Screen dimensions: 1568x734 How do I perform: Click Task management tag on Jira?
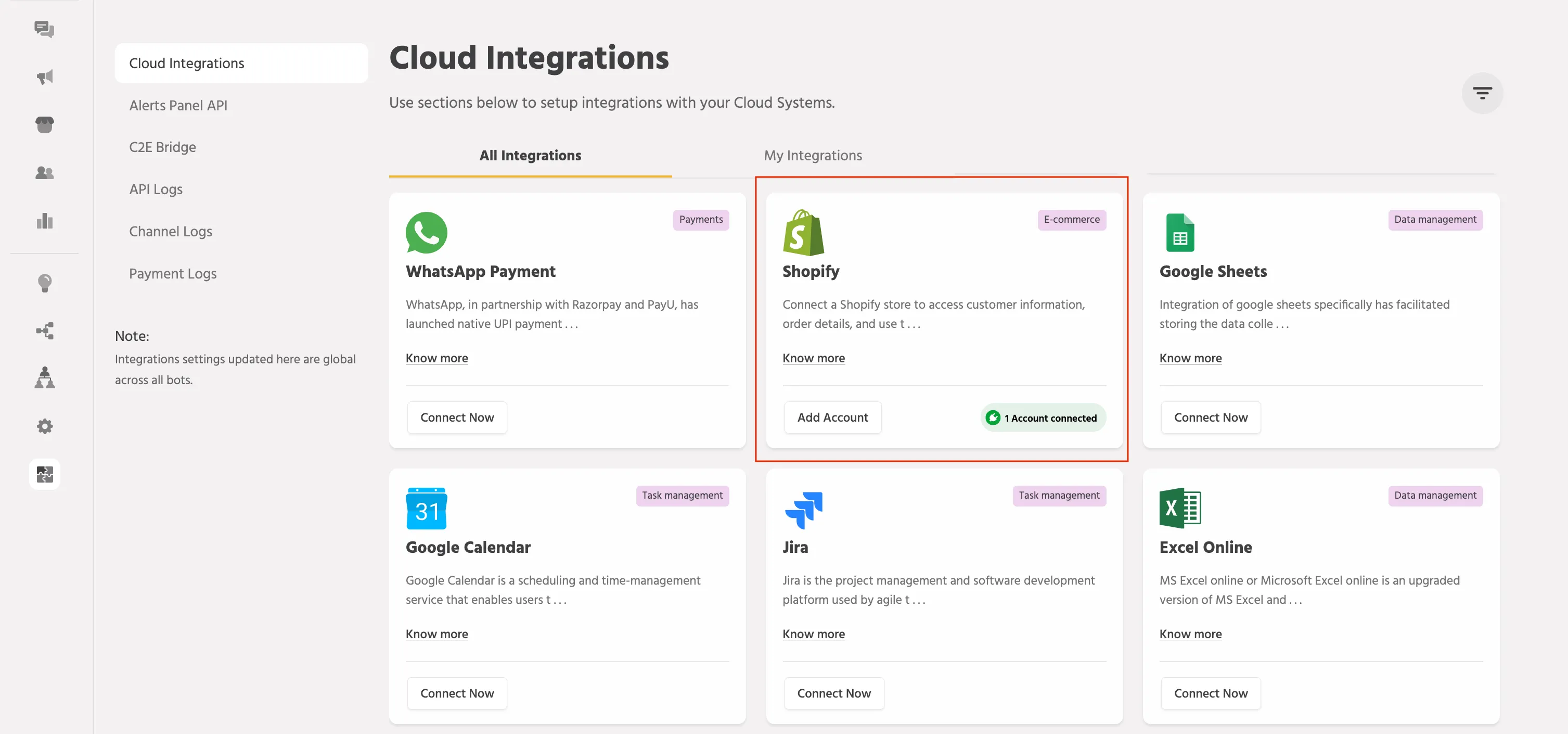pos(1059,496)
